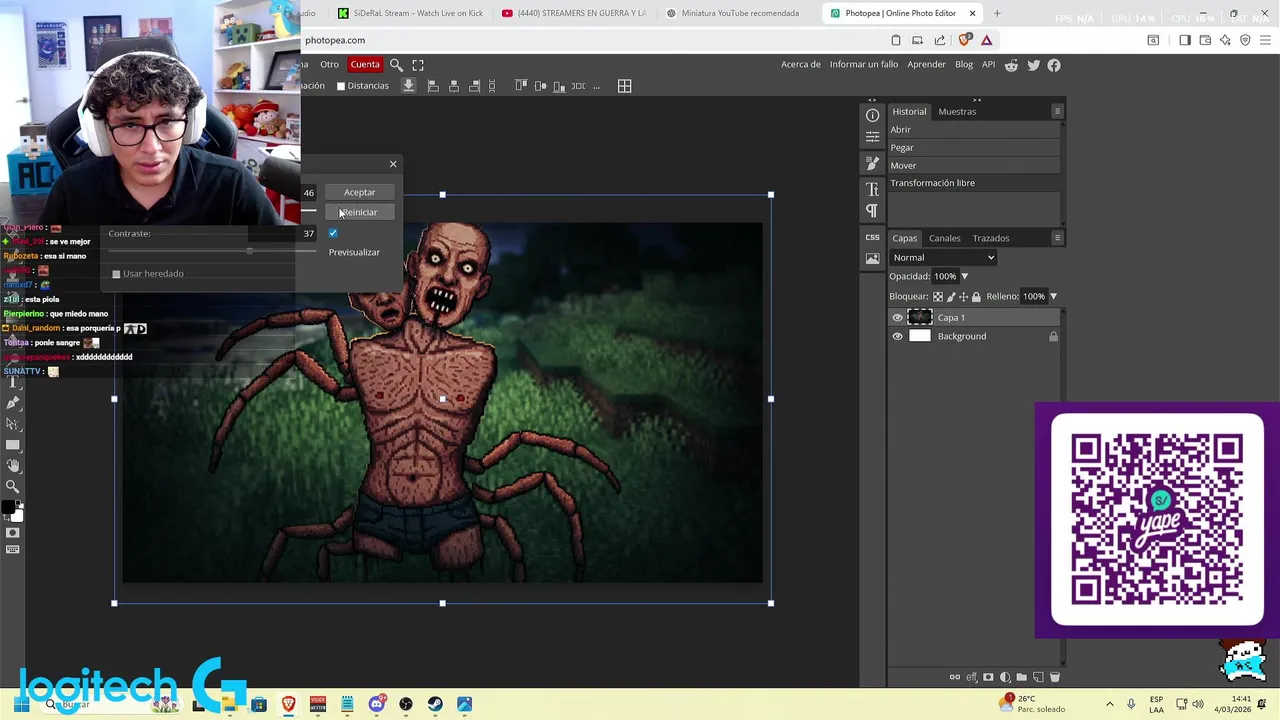Click the Reddit icon in header
Viewport: 1280px width, 720px height.
(1012, 65)
